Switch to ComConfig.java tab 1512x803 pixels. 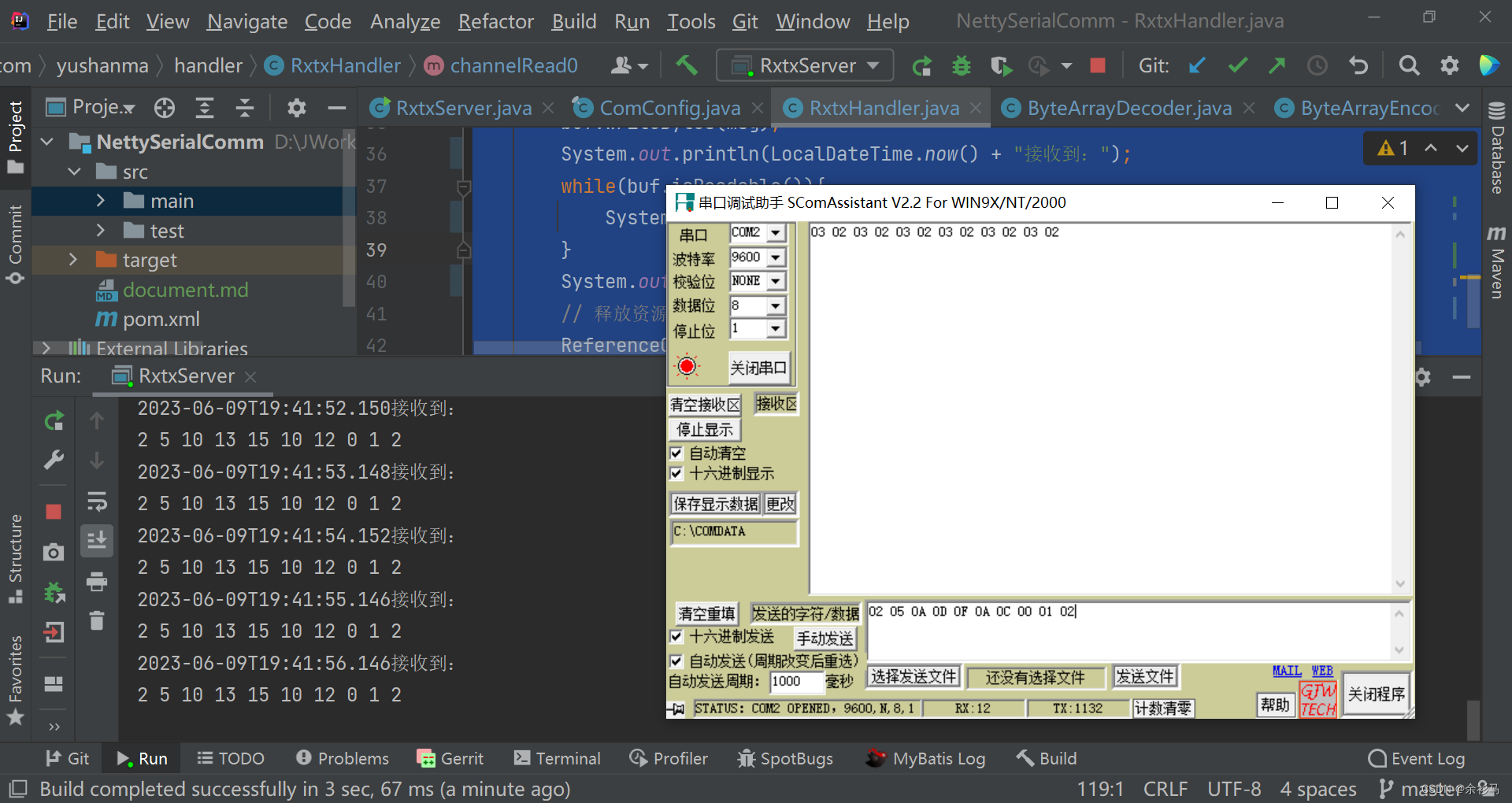(669, 108)
